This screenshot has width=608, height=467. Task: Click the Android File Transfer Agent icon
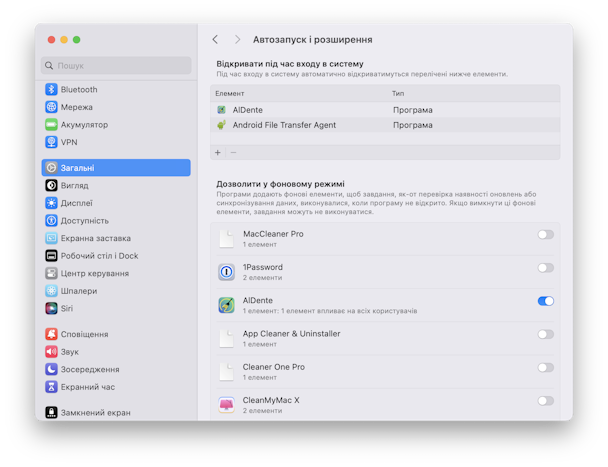(221, 125)
